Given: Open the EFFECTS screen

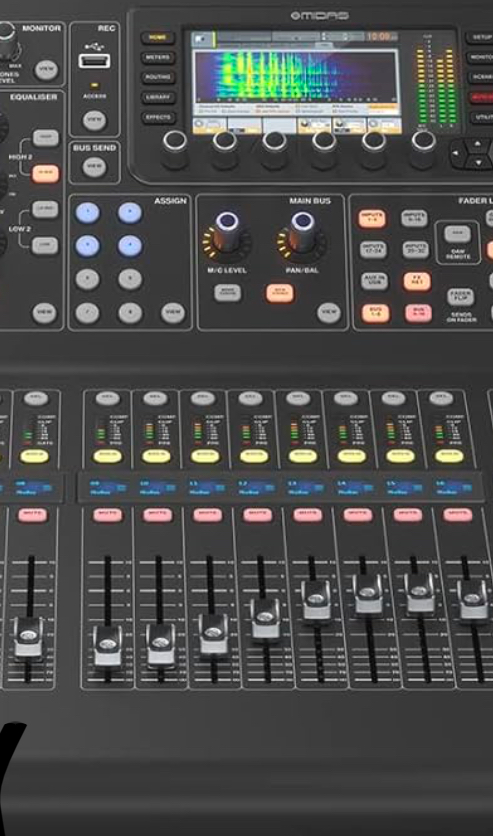Looking at the screenshot, I should click(x=157, y=117).
